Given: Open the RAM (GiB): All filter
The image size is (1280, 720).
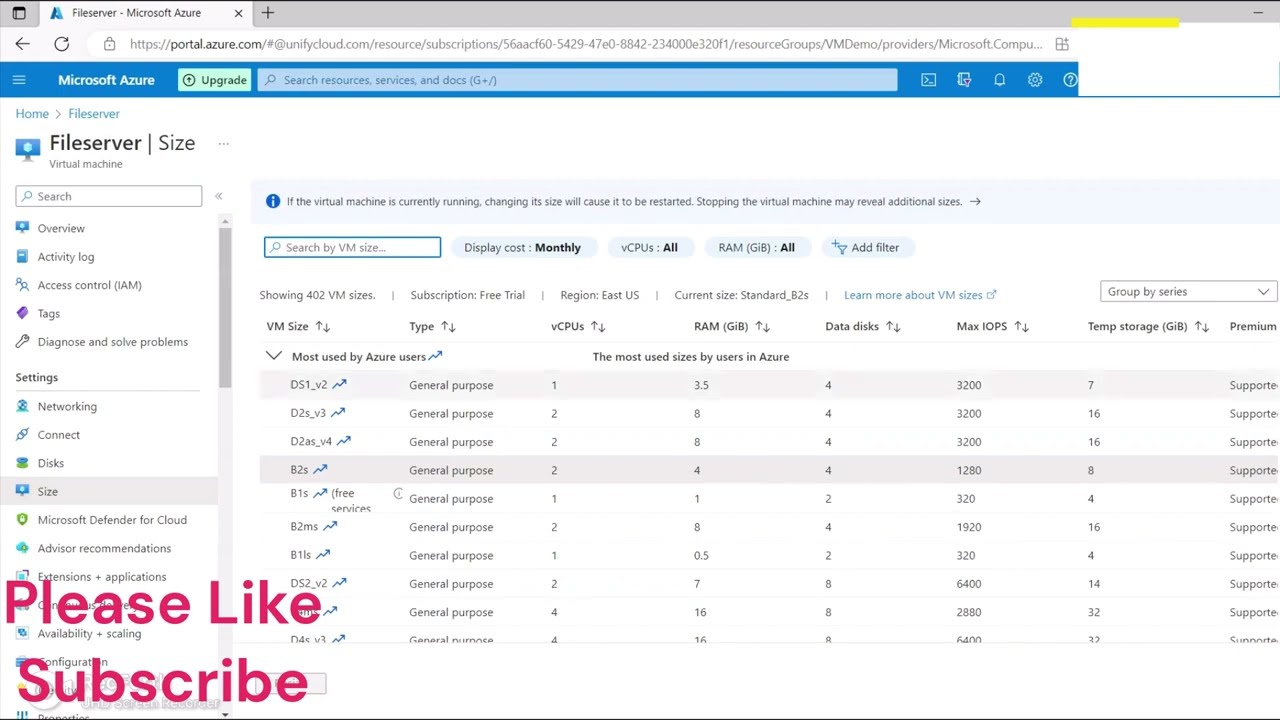Looking at the screenshot, I should (x=756, y=247).
